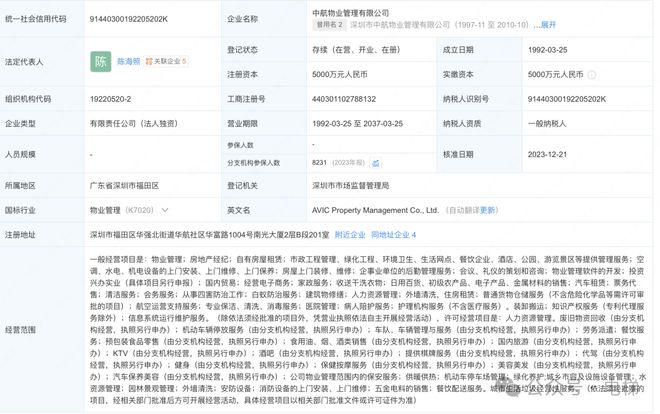Click taxpayer qualification 一般纳税人
Viewport: 660px width, 414px height.
547,124
